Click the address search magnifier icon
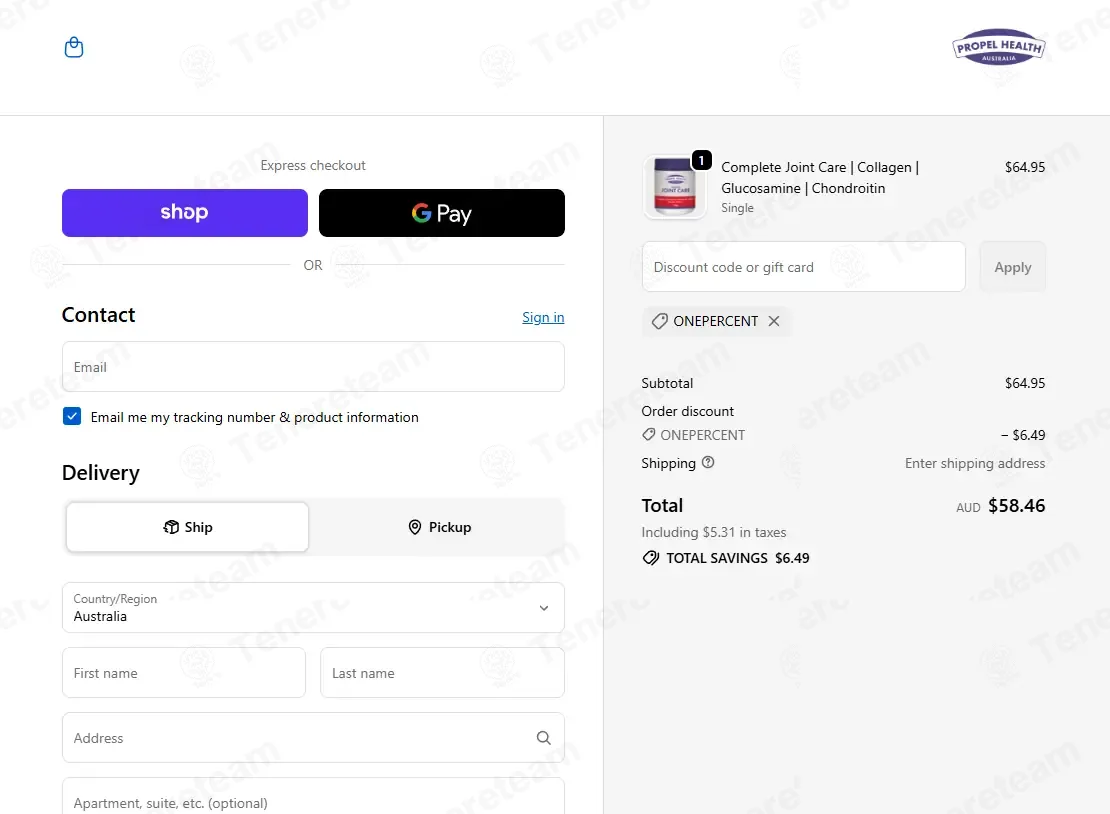The height and width of the screenshot is (814, 1110). point(543,738)
